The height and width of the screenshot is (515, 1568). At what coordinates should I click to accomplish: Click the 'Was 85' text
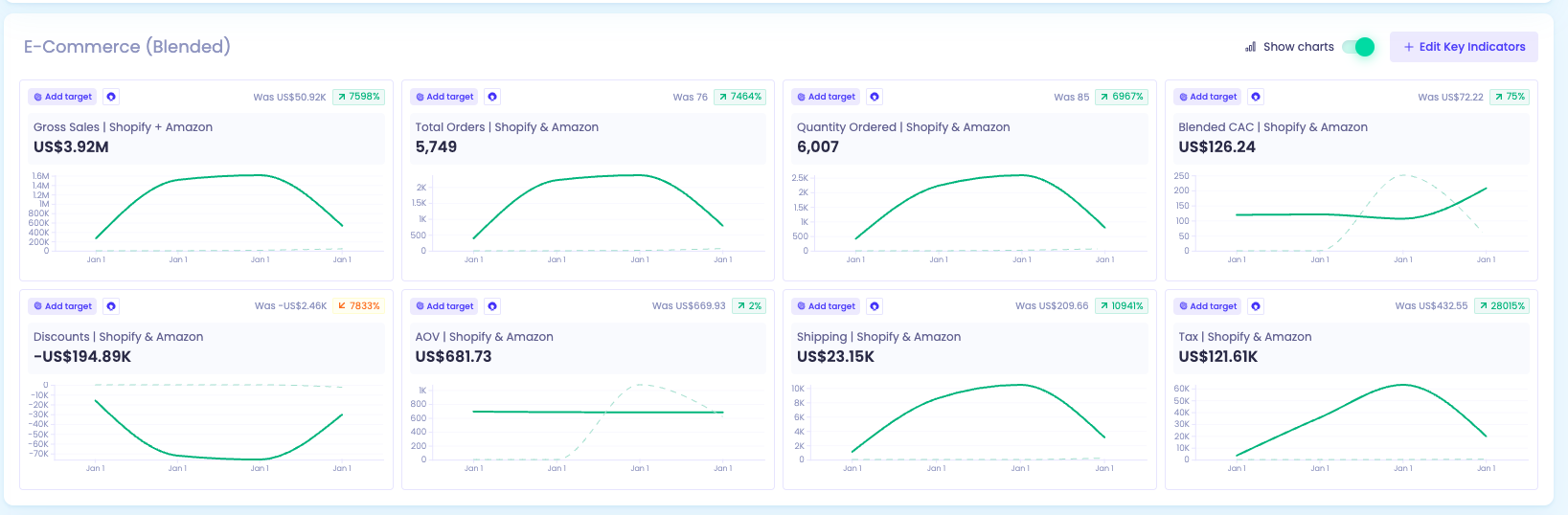pyautogui.click(x=1071, y=97)
